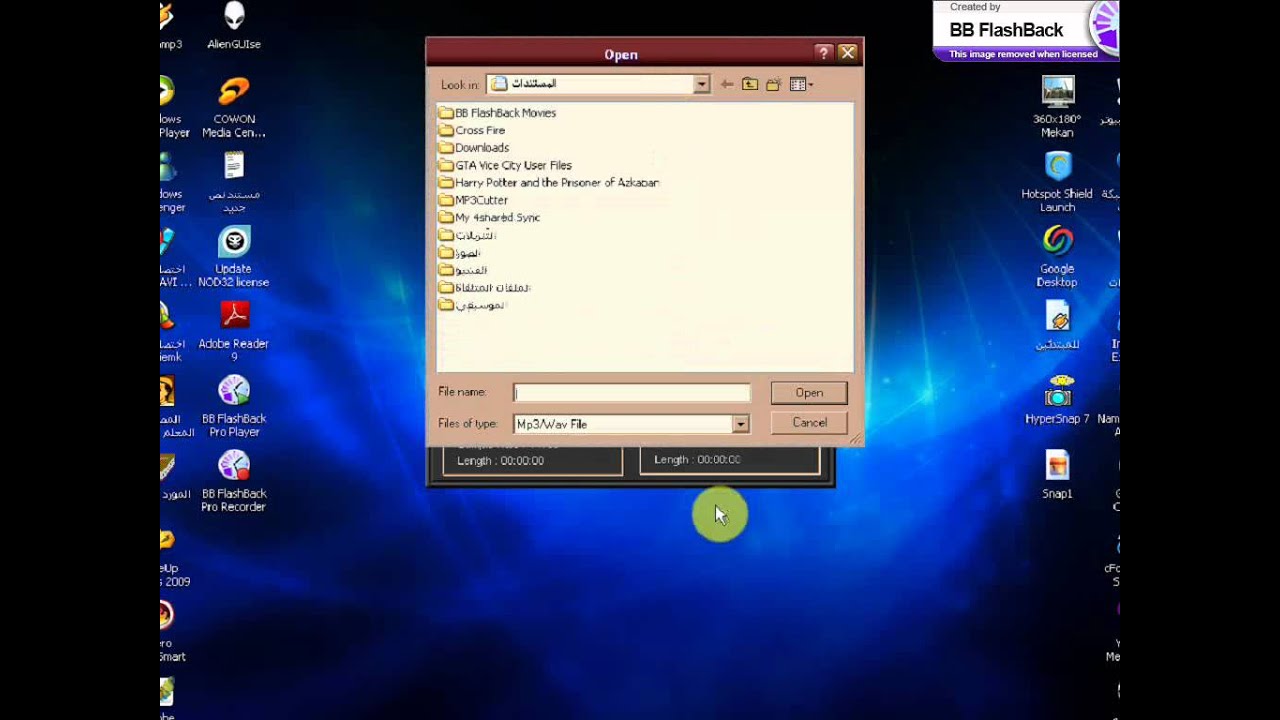
Task: Select the Adobe Reader 9 desktop icon
Action: tap(234, 332)
